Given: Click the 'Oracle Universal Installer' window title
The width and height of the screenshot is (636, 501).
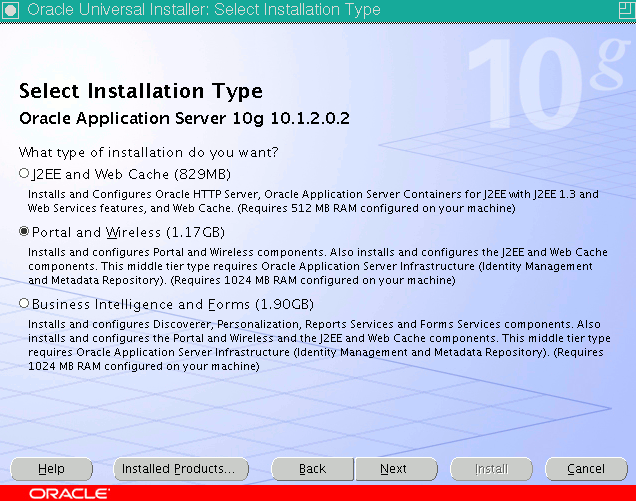Looking at the screenshot, I should (204, 10).
